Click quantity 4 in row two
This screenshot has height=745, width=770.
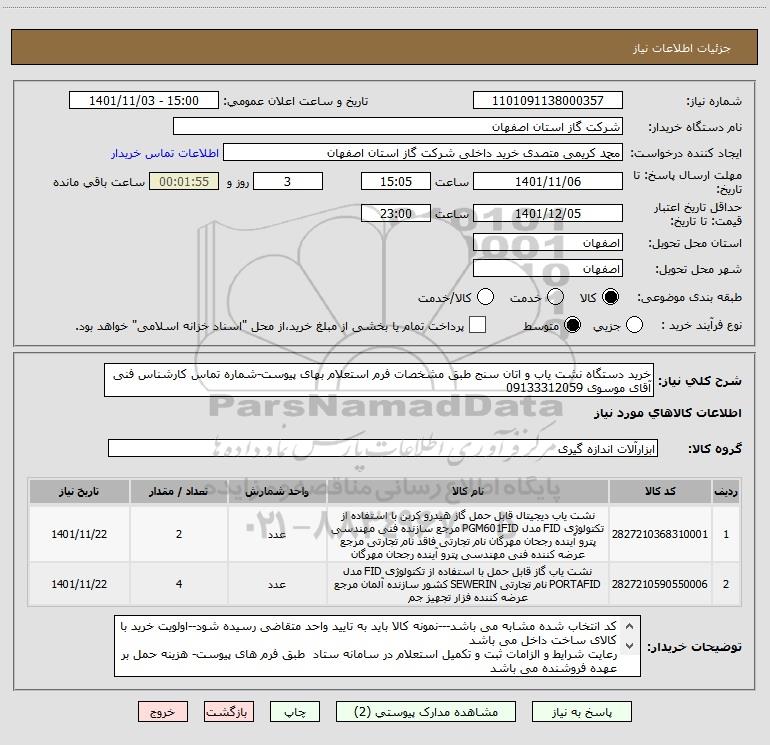179,584
